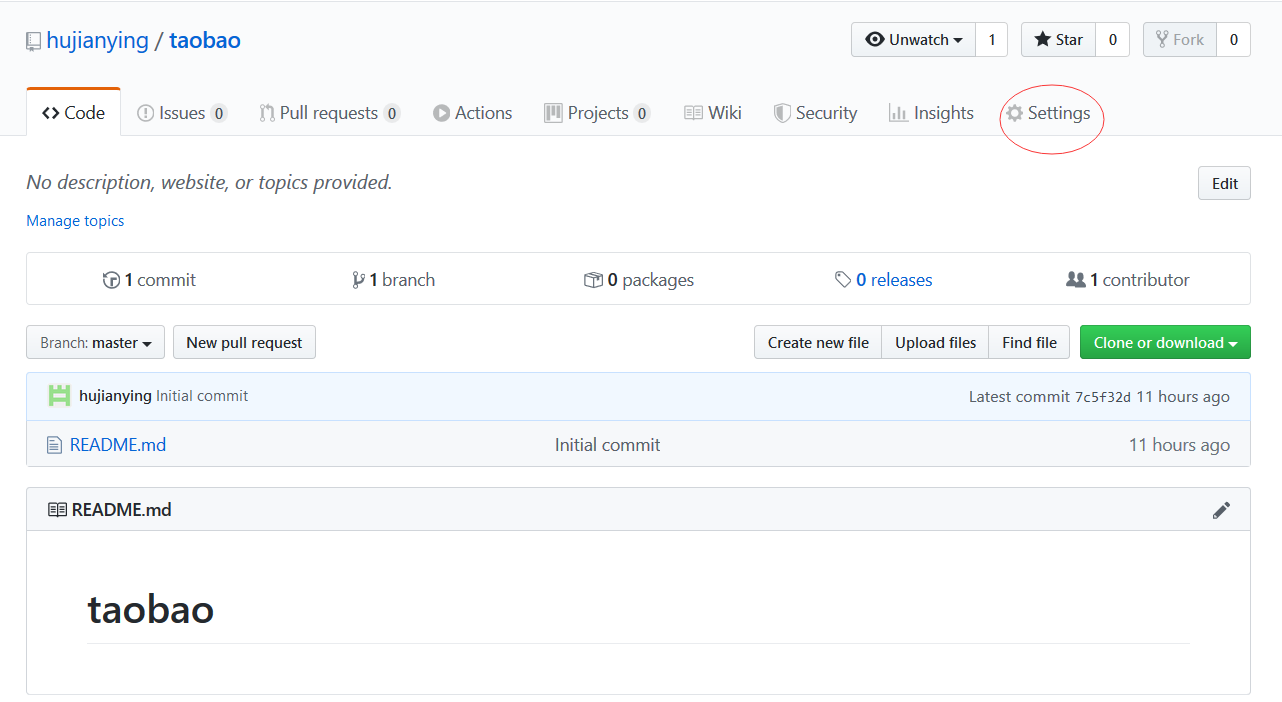The height and width of the screenshot is (702, 1282).
Task: Expand the Clone or download menu
Action: [1165, 343]
